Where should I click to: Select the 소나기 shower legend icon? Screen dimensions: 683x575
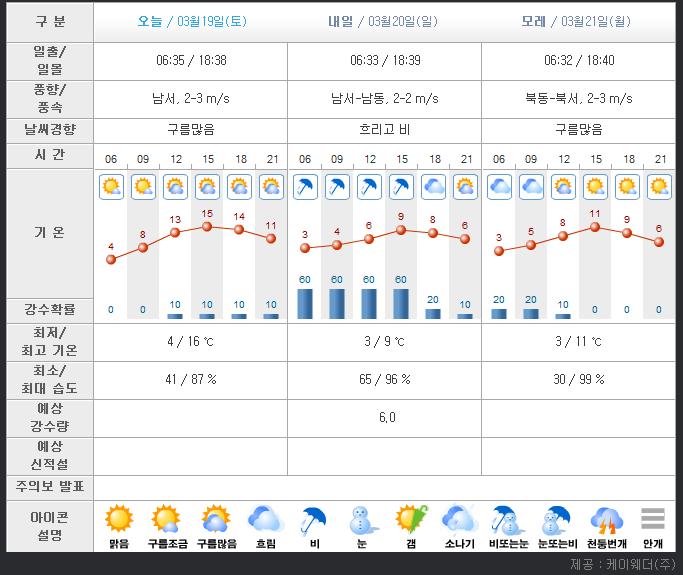[x=459, y=519]
